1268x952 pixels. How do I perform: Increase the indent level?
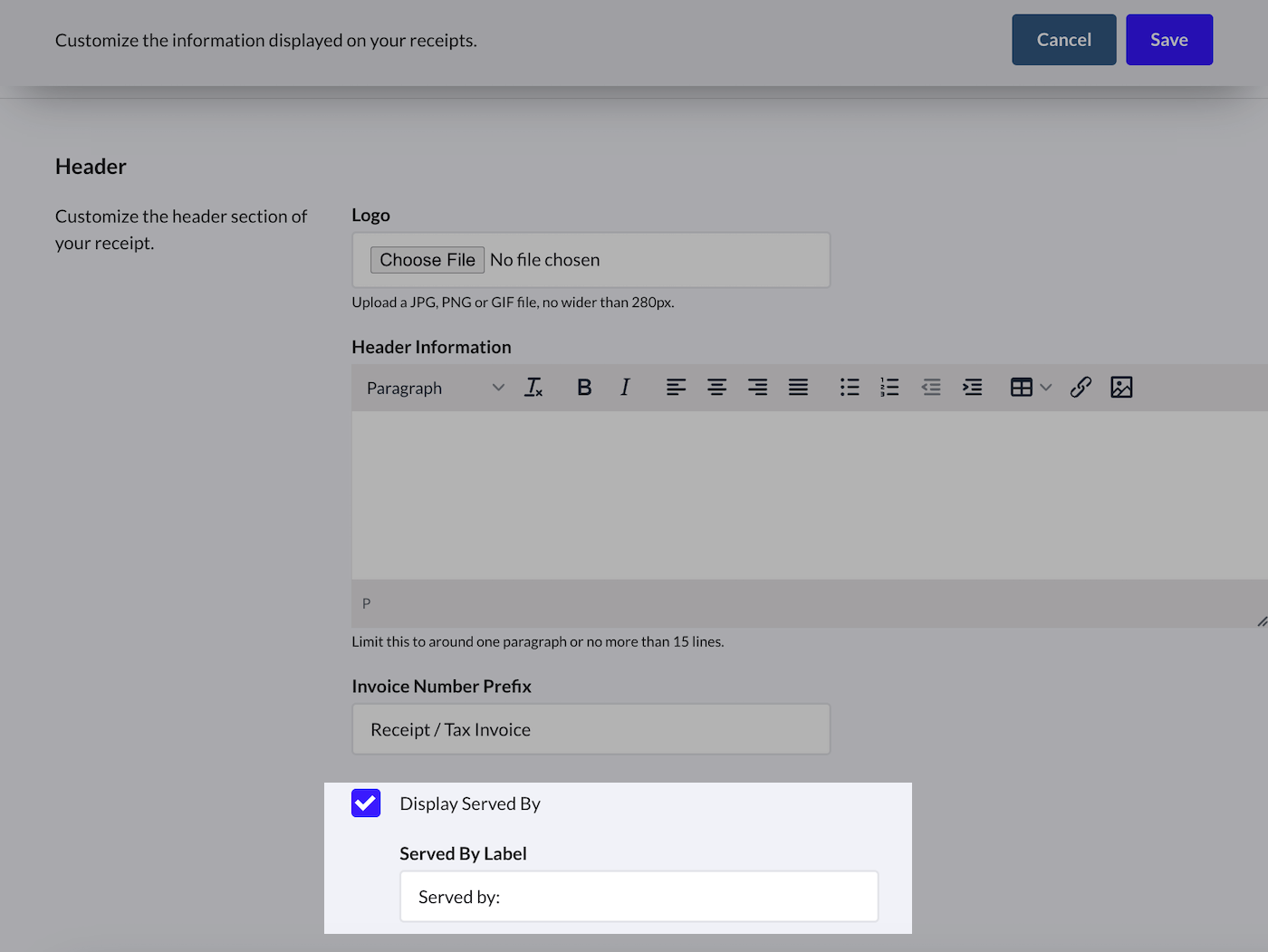click(x=972, y=388)
